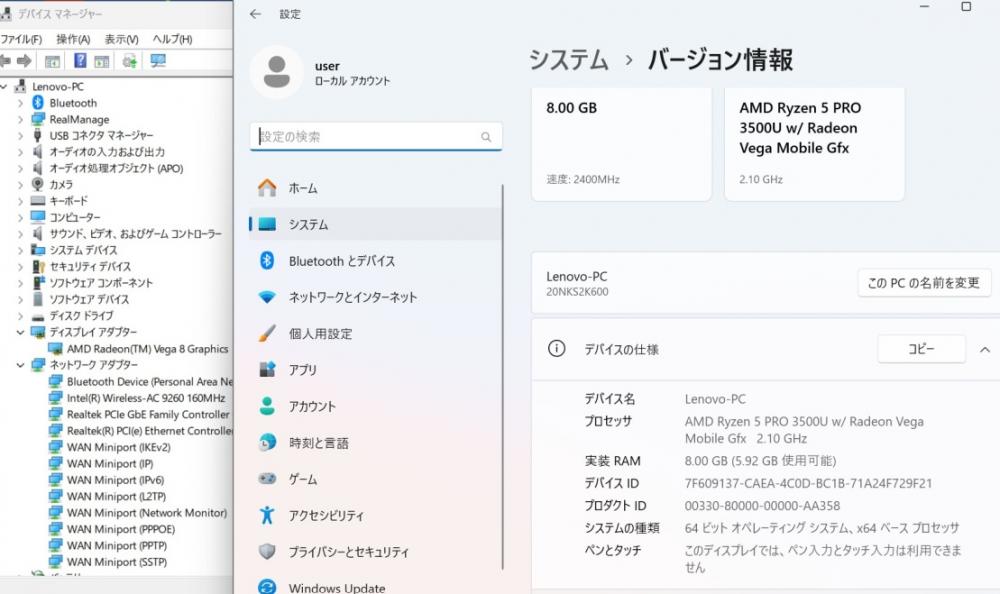Open ネットワークとインターネット settings
Viewport: 1000px width, 594px height.
tap(375, 297)
